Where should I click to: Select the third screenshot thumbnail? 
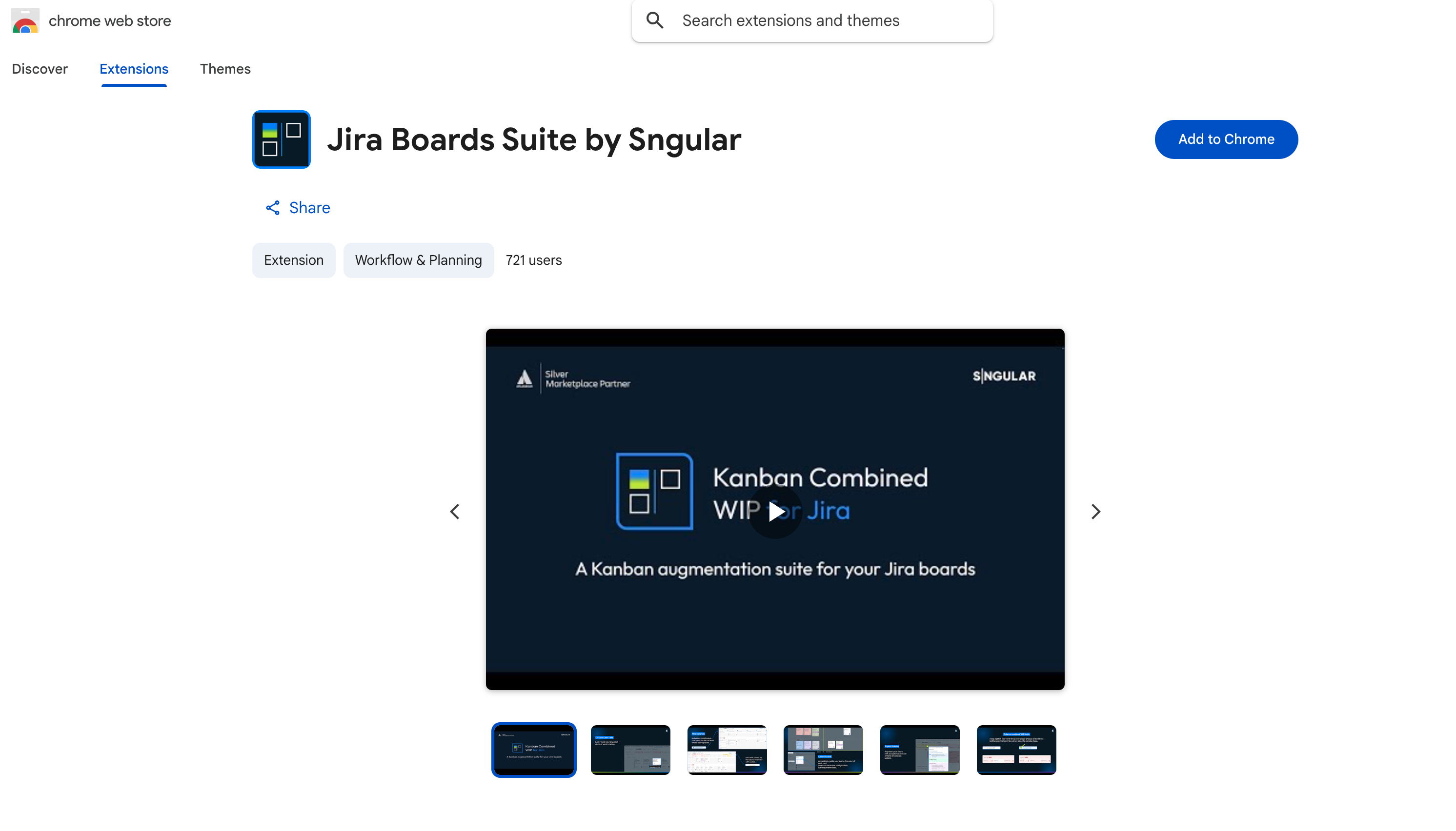(727, 750)
